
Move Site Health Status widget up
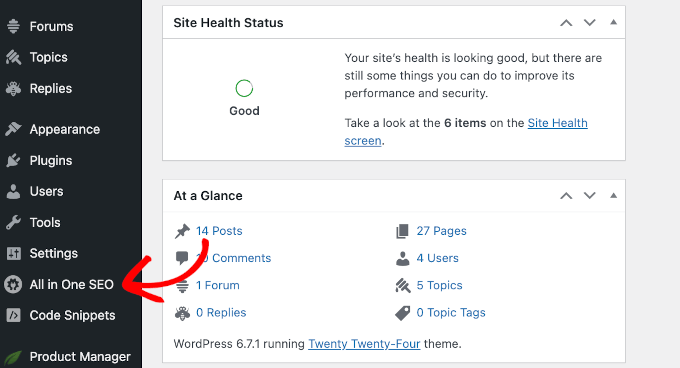[566, 23]
